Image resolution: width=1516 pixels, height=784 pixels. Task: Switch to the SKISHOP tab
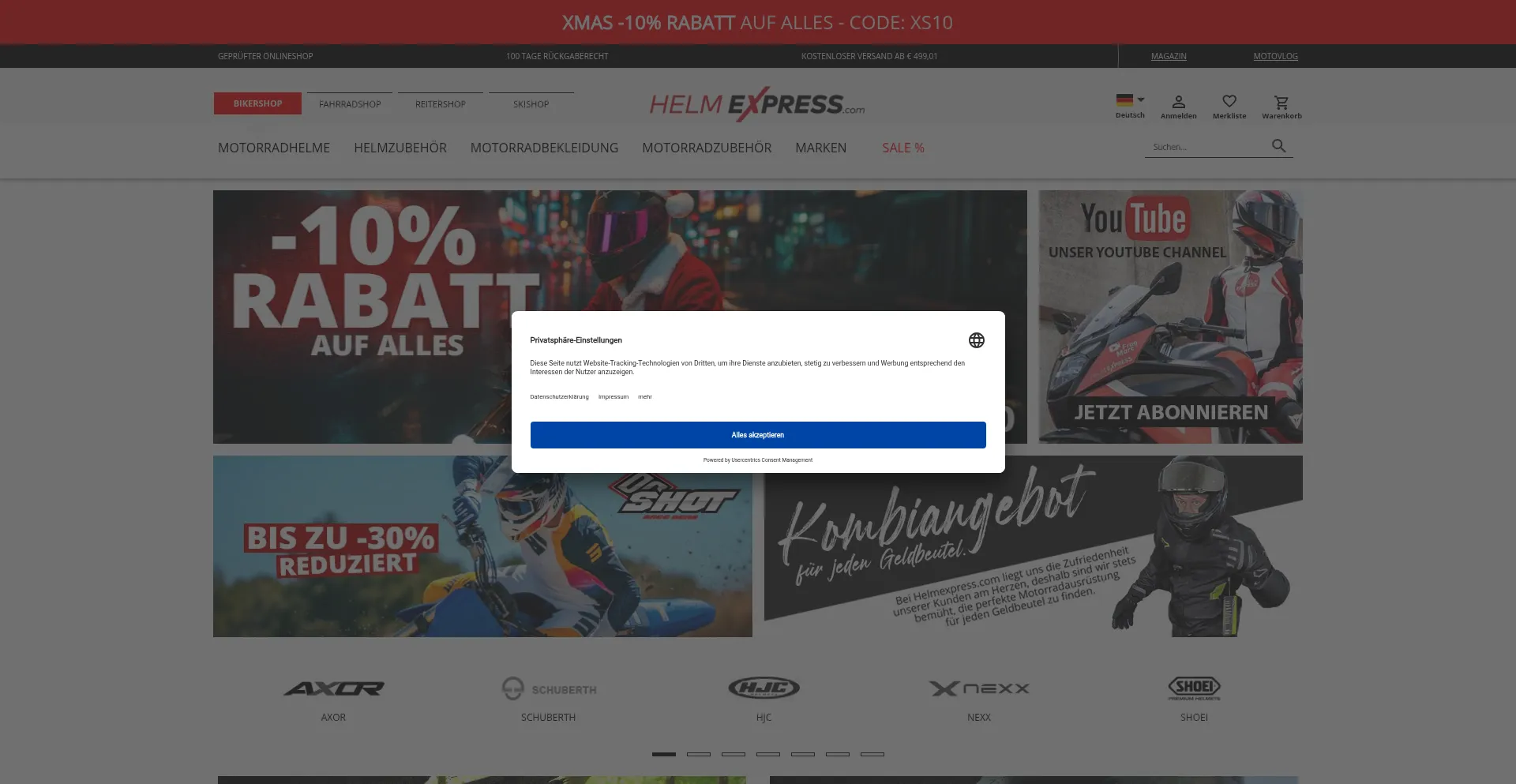pos(531,103)
